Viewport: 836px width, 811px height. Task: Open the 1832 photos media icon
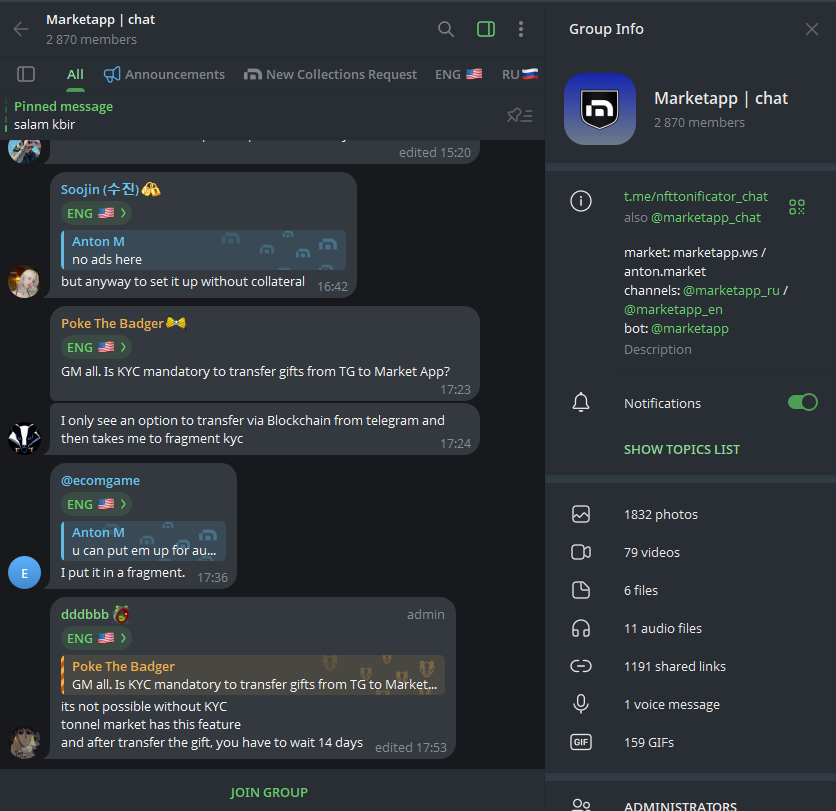pos(581,514)
